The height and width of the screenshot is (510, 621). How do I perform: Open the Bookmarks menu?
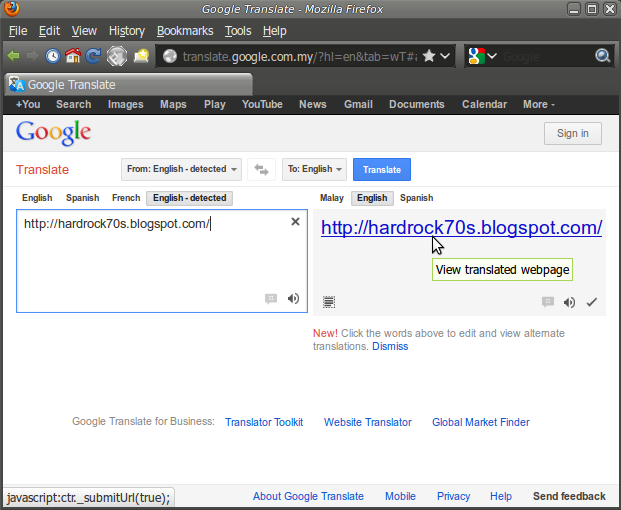[185, 31]
